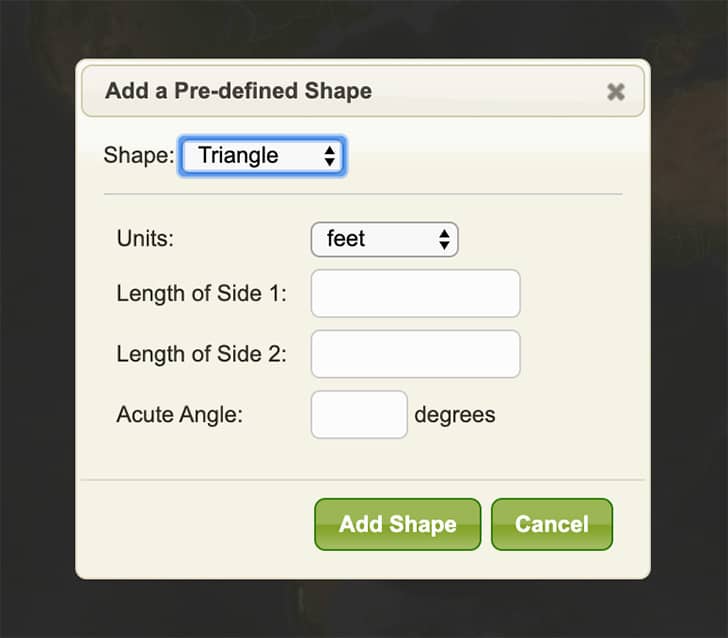Screen dimensions: 728x638
Task: Click the up-down arrows in Units selector
Action: (444, 240)
